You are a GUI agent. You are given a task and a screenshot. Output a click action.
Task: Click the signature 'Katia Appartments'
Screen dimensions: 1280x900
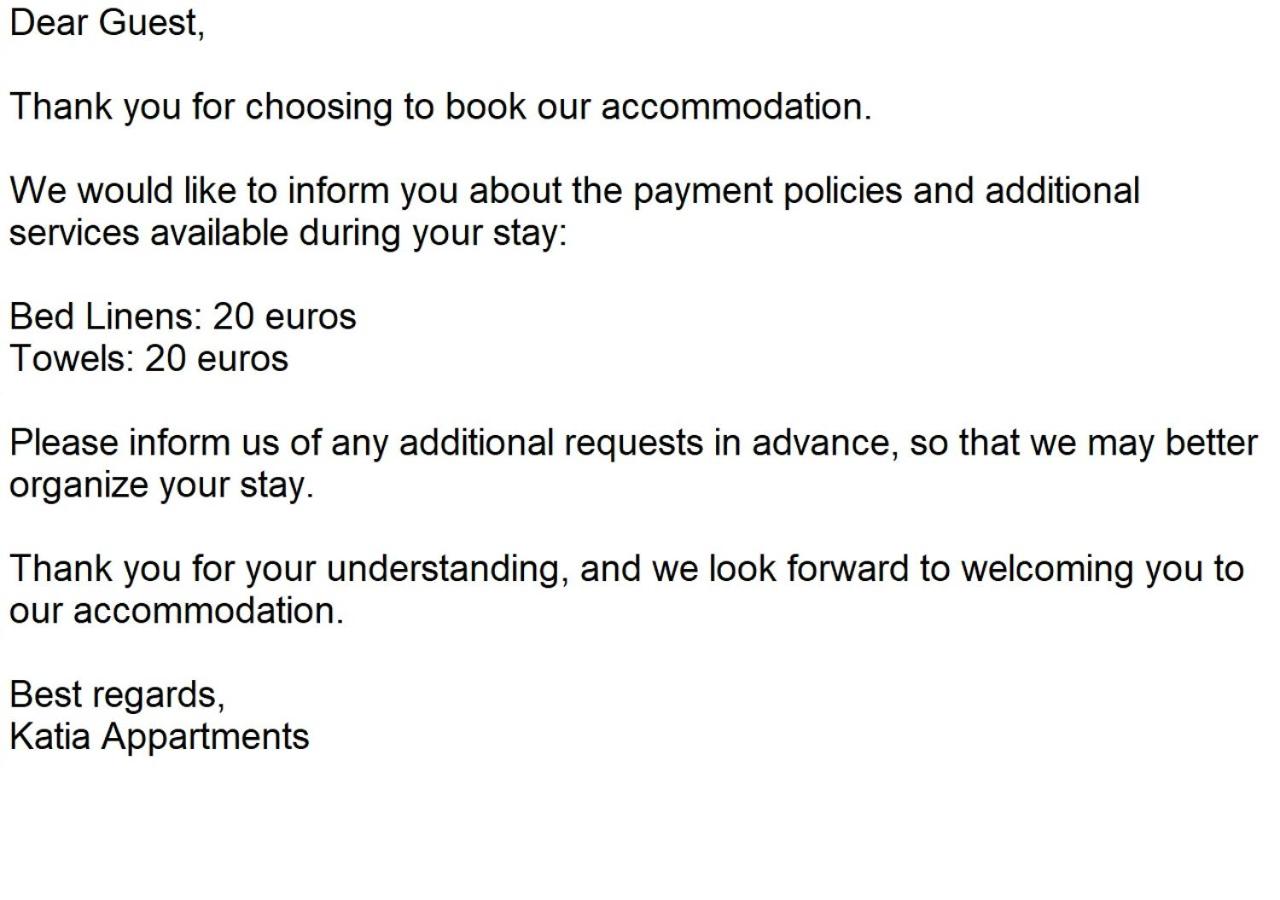coord(160,736)
